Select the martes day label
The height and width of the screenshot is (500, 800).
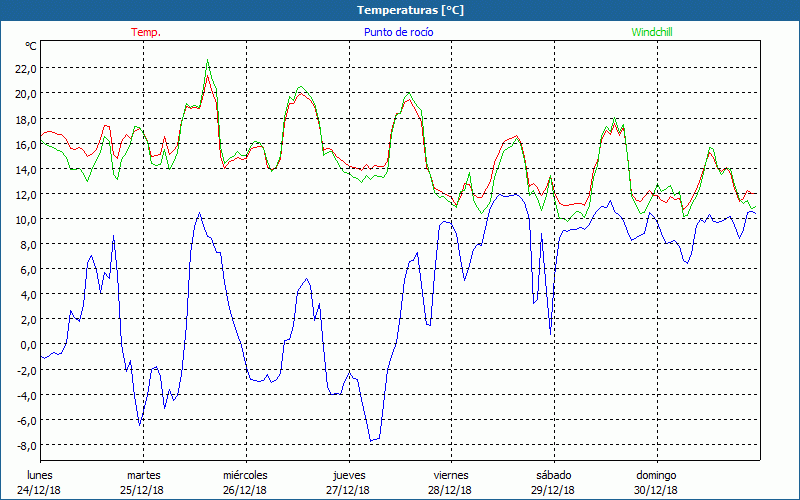click(143, 475)
